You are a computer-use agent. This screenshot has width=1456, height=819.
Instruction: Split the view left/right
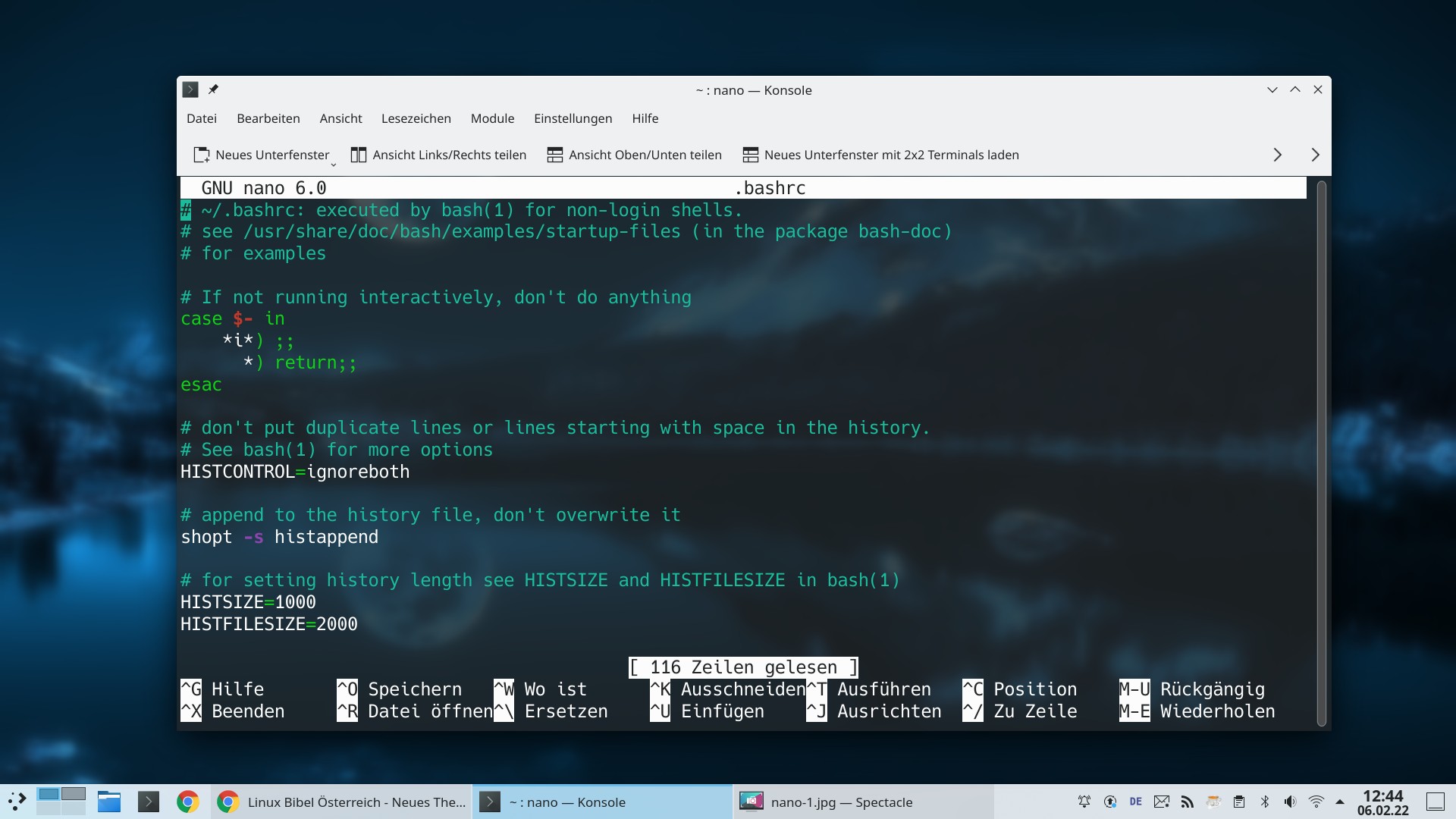[438, 155]
